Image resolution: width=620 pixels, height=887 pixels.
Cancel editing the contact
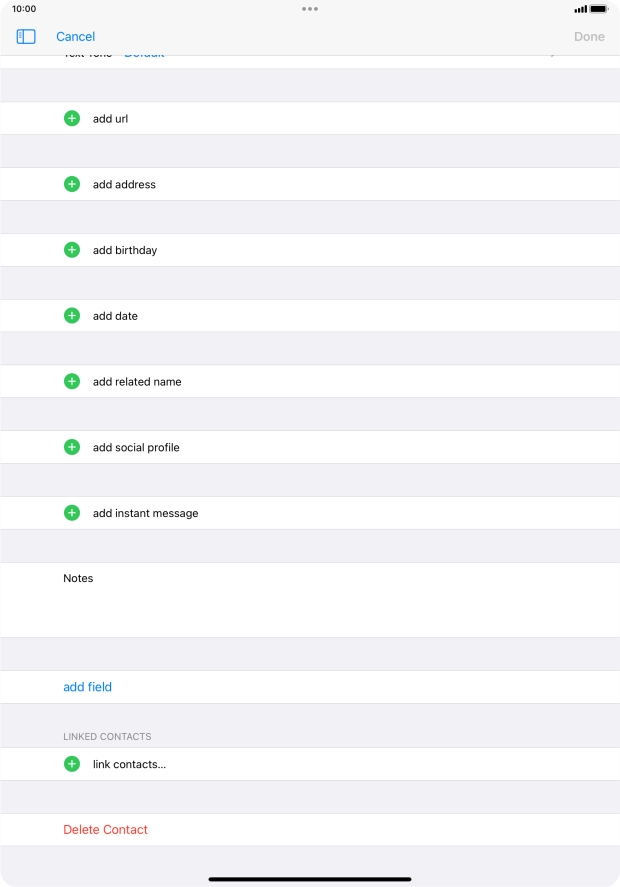click(75, 37)
